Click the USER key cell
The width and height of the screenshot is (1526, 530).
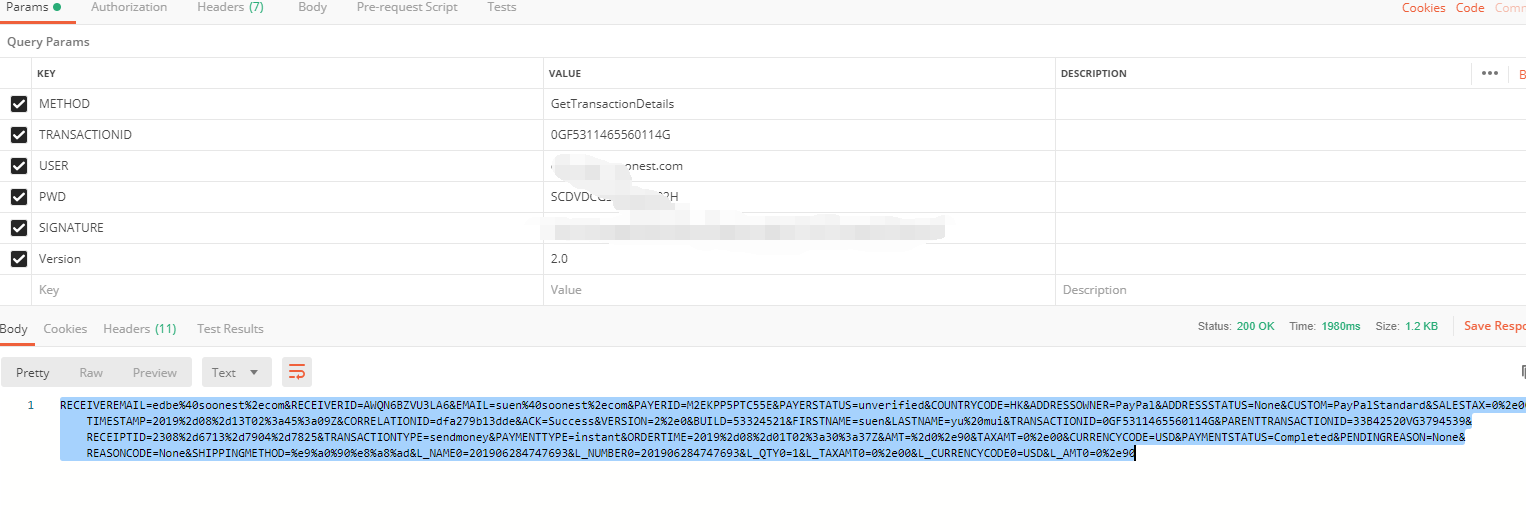point(288,166)
